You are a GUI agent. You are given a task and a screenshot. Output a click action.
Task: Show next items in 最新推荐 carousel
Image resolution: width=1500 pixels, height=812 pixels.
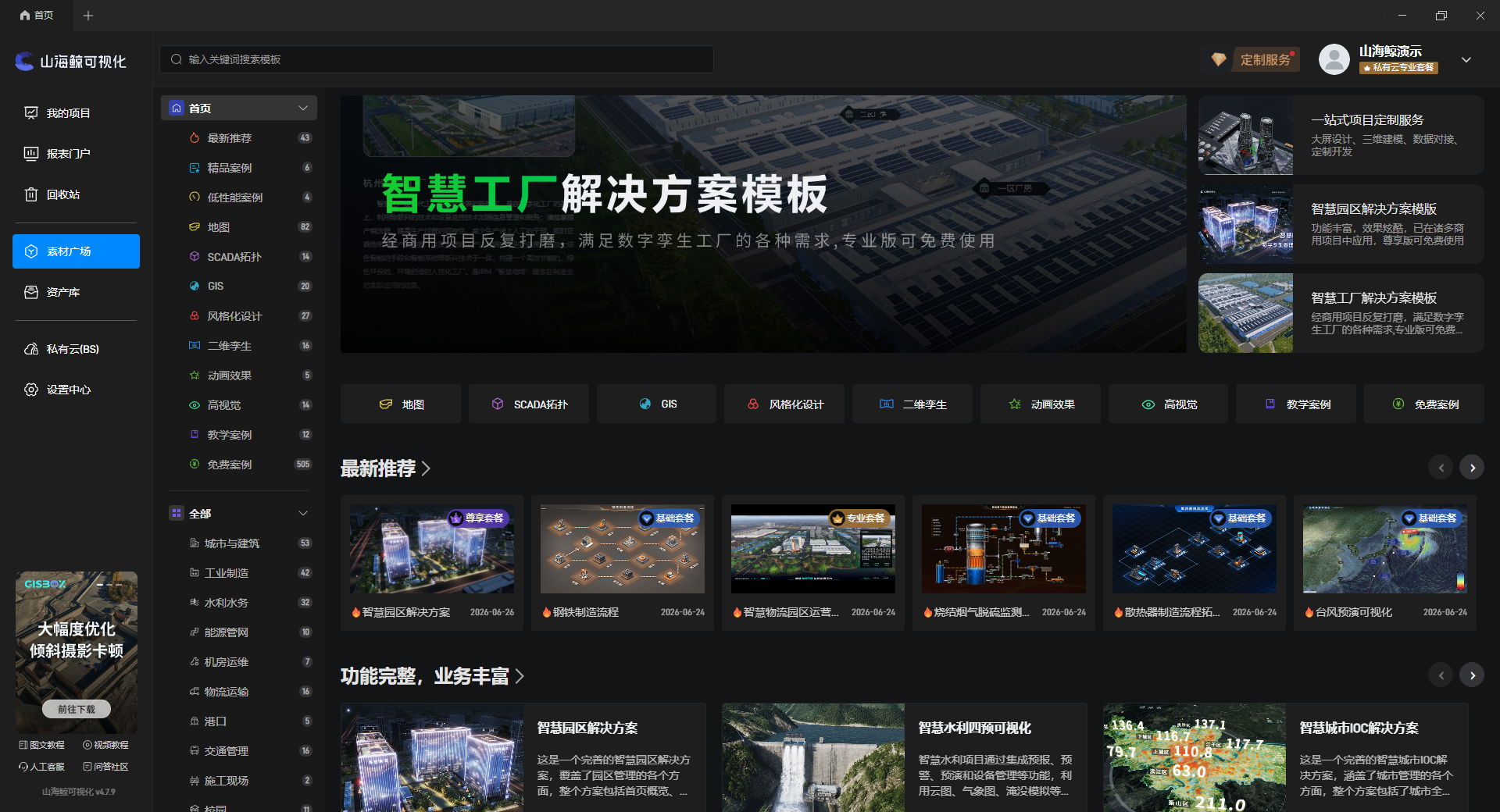(x=1472, y=468)
